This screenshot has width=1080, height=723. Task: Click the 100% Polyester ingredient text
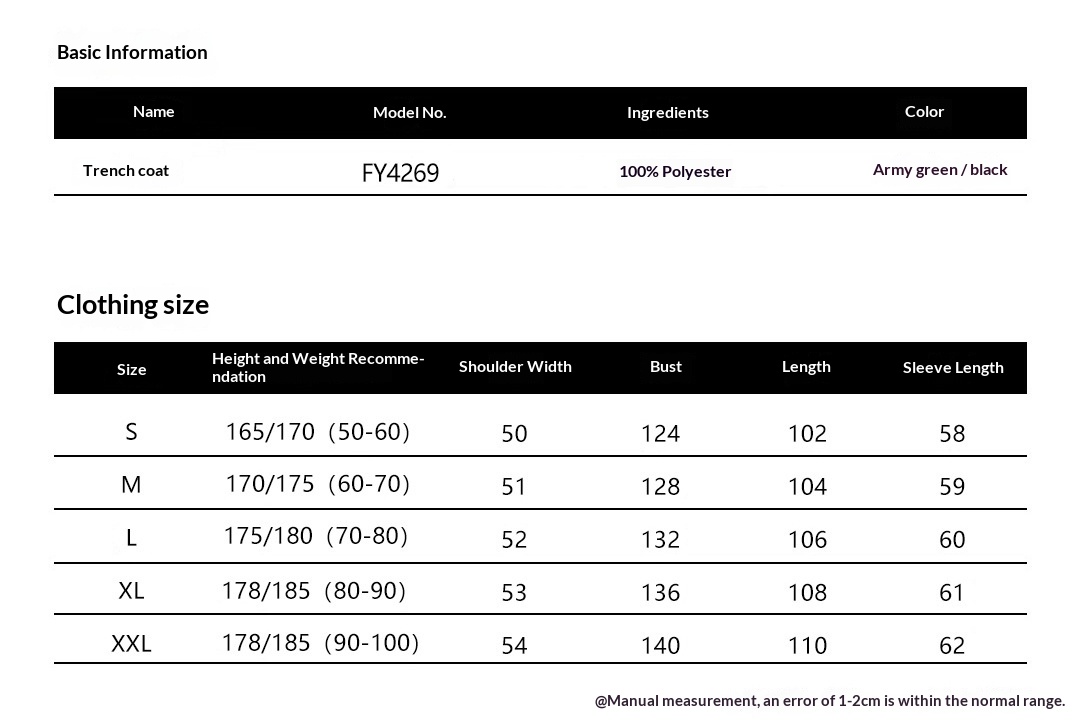click(675, 171)
